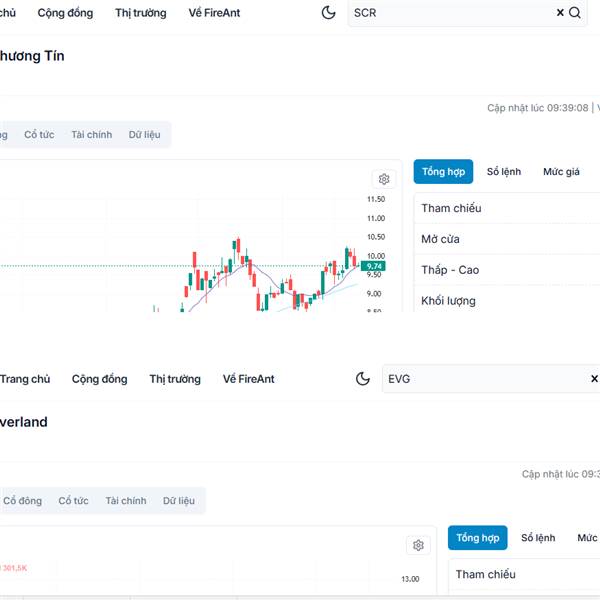Screen dimensions: 600x600
Task: Select Tổng hợp tab next to the SCR chart
Action: (x=443, y=172)
